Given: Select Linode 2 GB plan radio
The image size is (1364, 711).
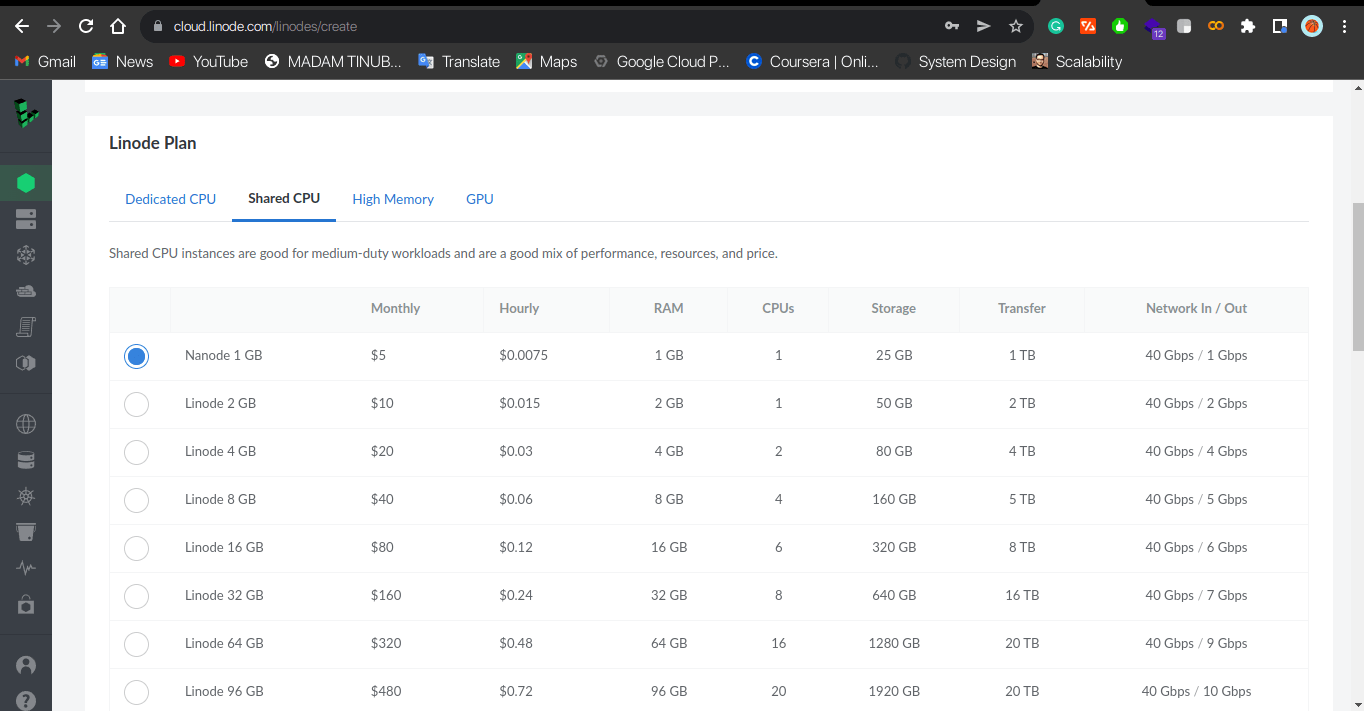Looking at the screenshot, I should coord(136,404).
